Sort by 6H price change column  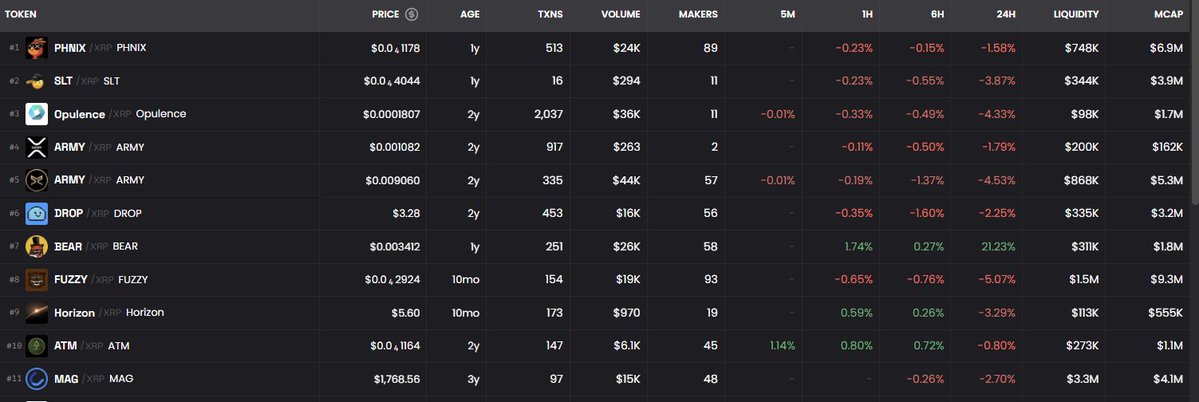937,15
